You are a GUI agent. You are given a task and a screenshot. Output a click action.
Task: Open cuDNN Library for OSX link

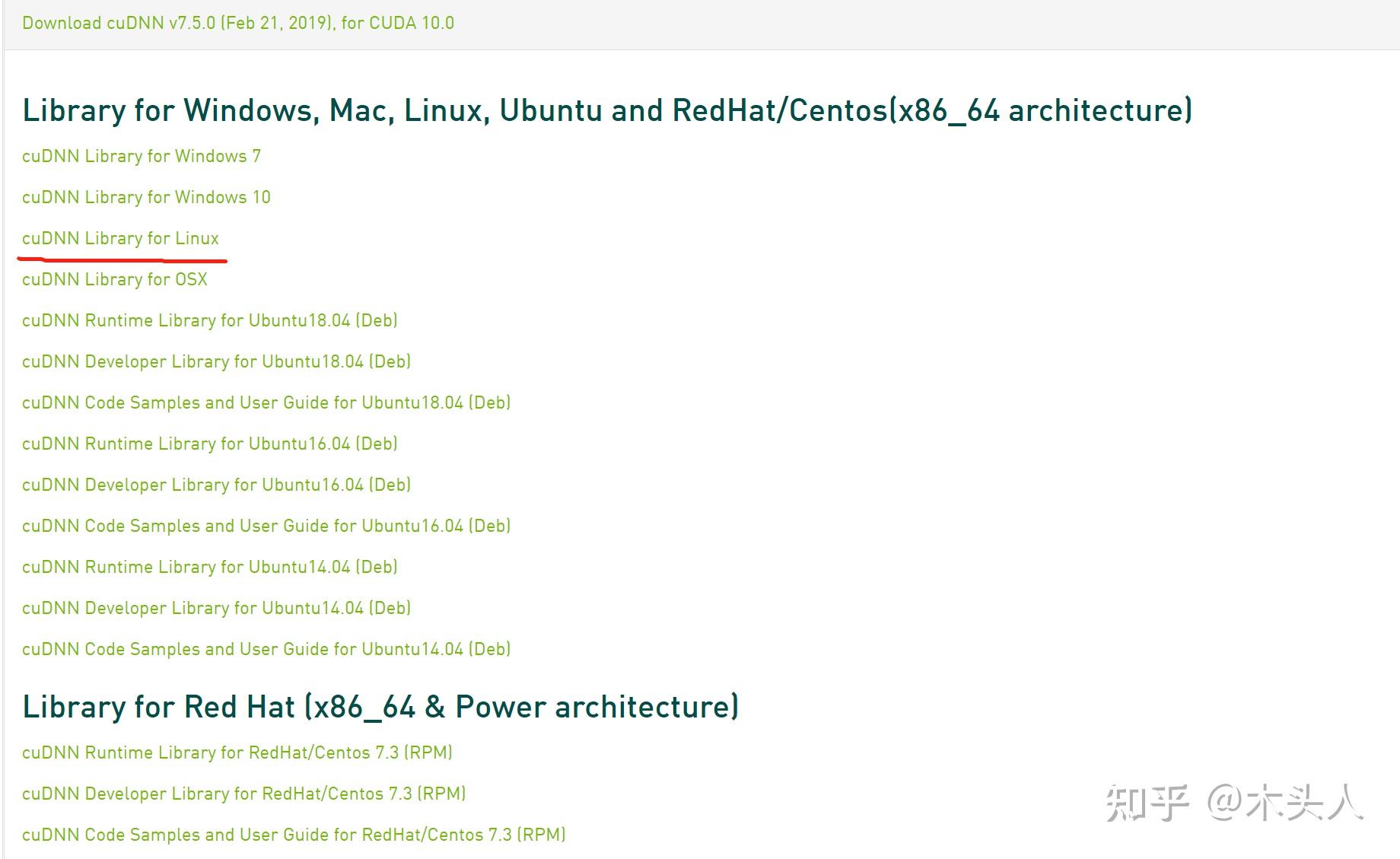coord(115,279)
